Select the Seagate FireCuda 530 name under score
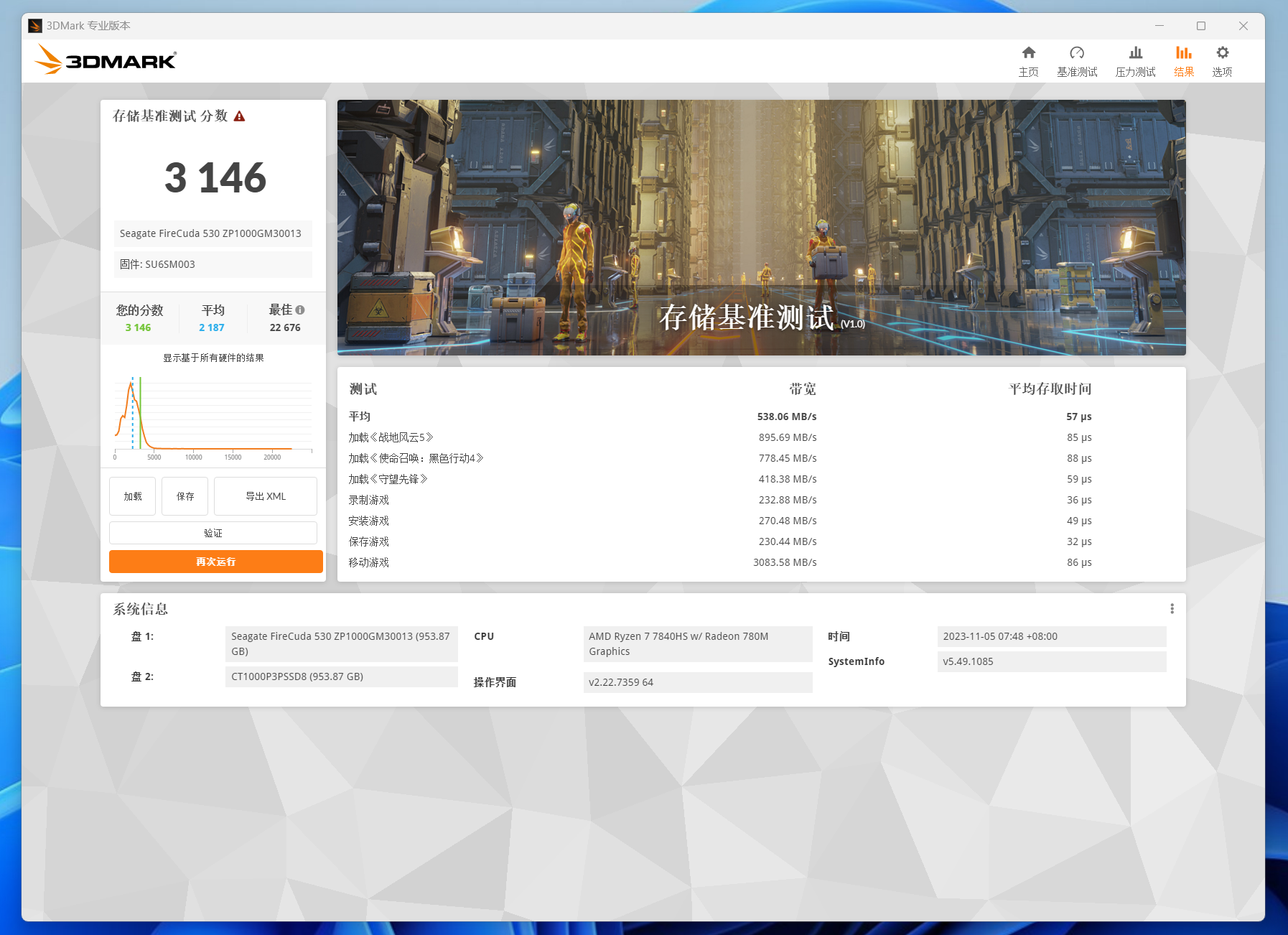 [x=213, y=233]
